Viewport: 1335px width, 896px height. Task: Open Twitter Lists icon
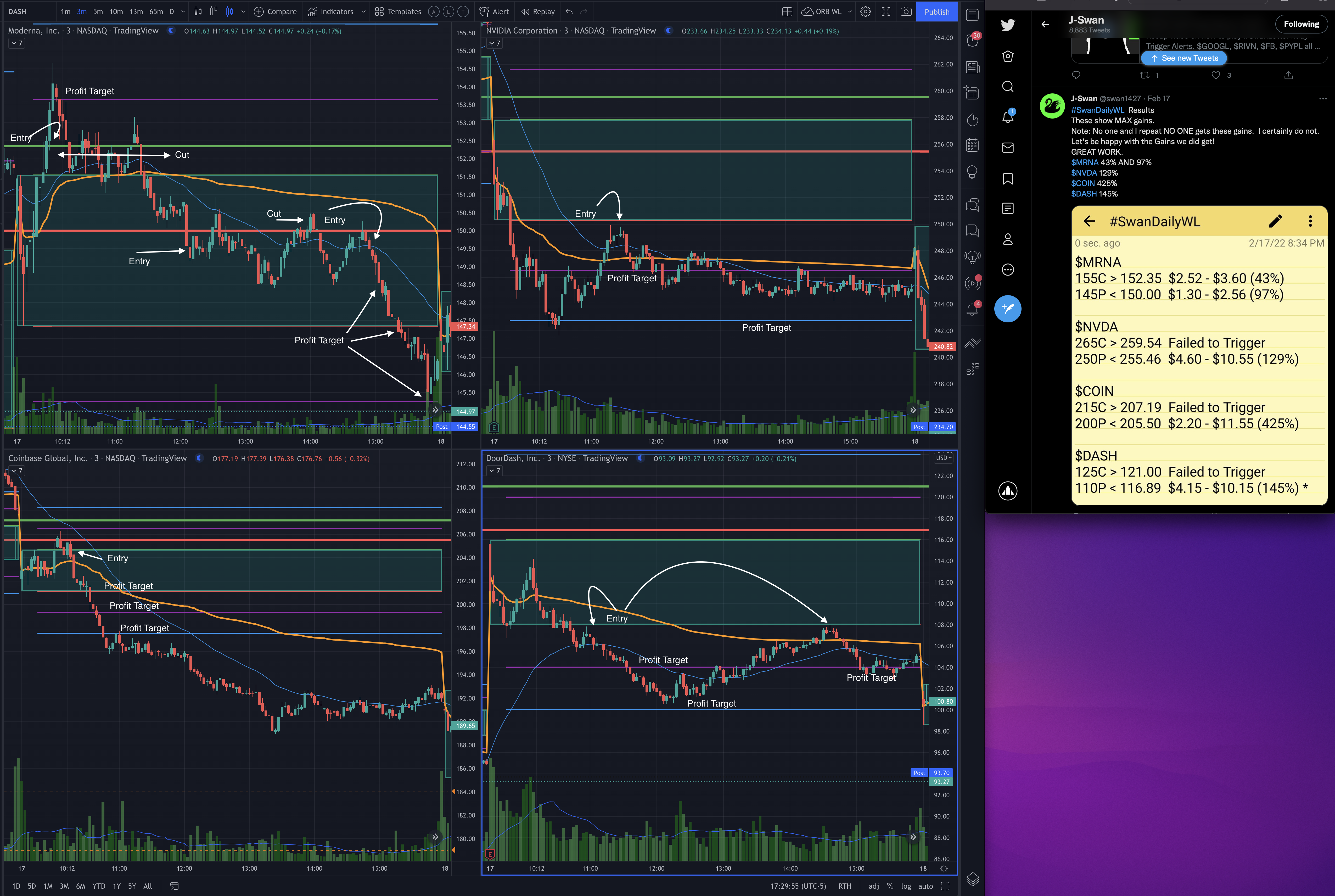[1008, 209]
